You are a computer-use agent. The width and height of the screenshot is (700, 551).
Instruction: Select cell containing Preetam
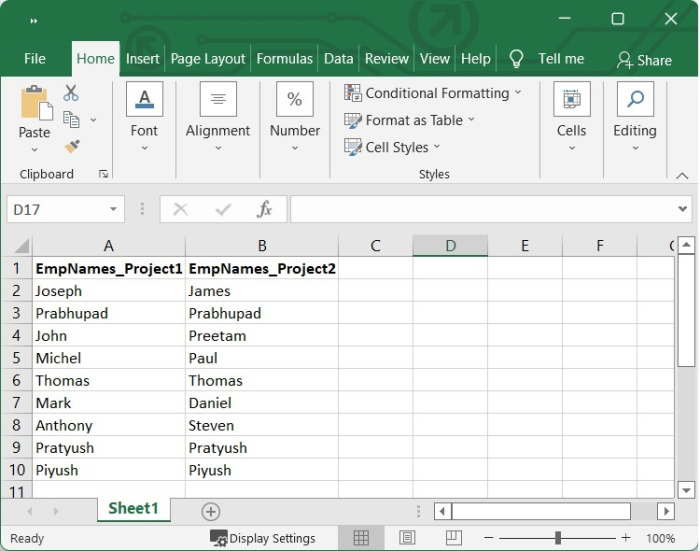262,335
